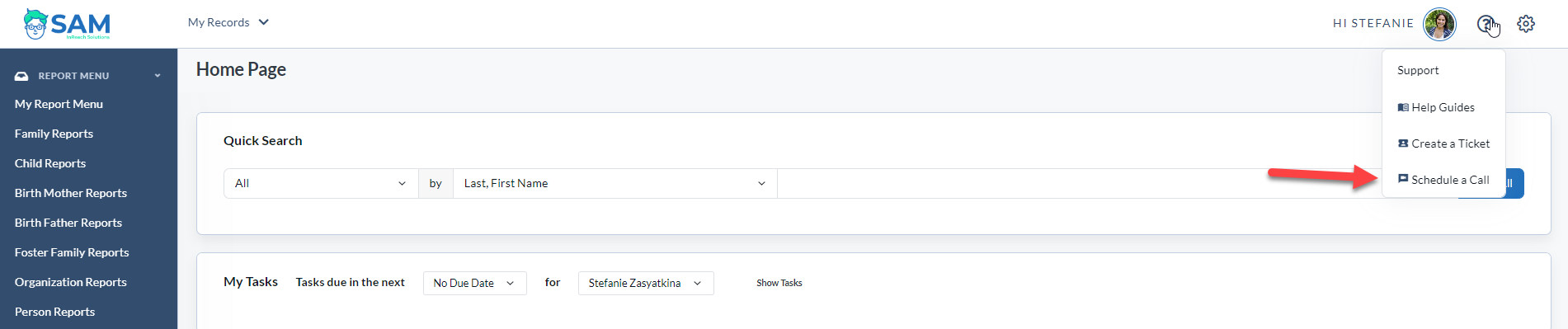The height and width of the screenshot is (329, 1568).
Task: Click the Help Guides book icon
Action: 1403,107
